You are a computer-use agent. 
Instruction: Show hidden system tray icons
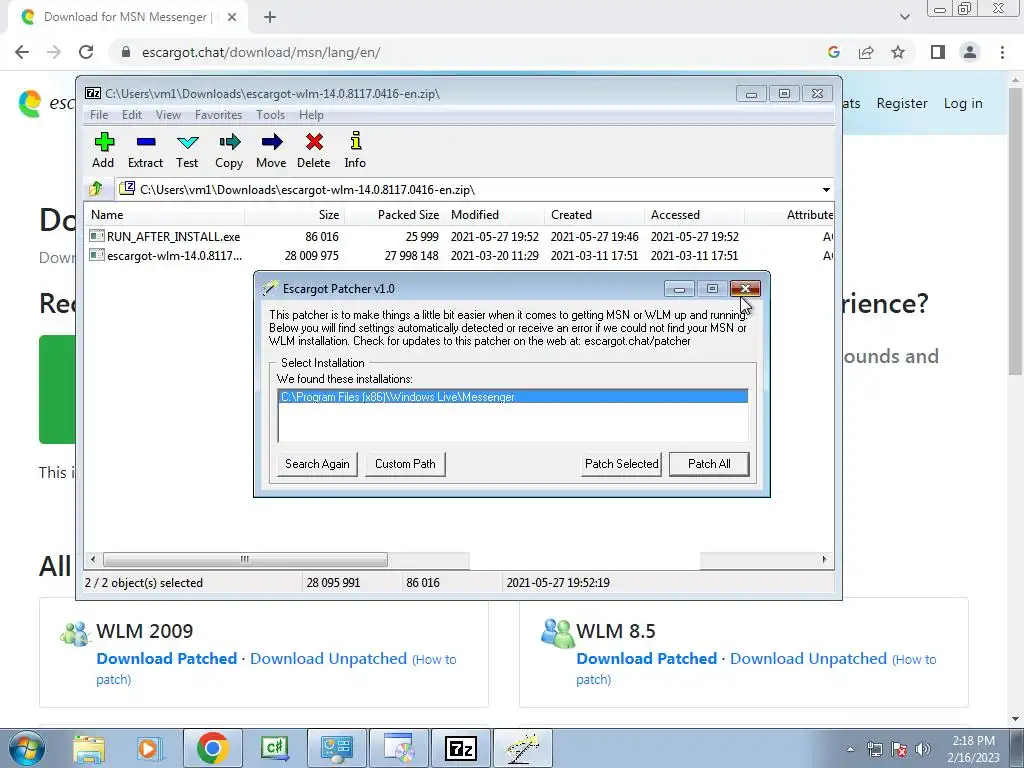(x=850, y=749)
